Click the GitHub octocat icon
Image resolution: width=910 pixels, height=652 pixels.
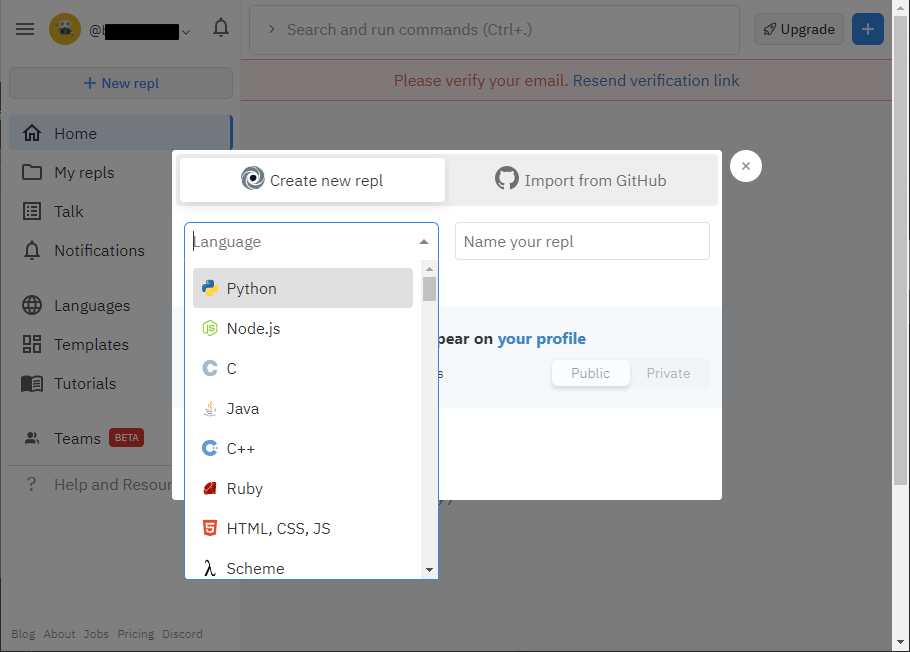click(507, 178)
